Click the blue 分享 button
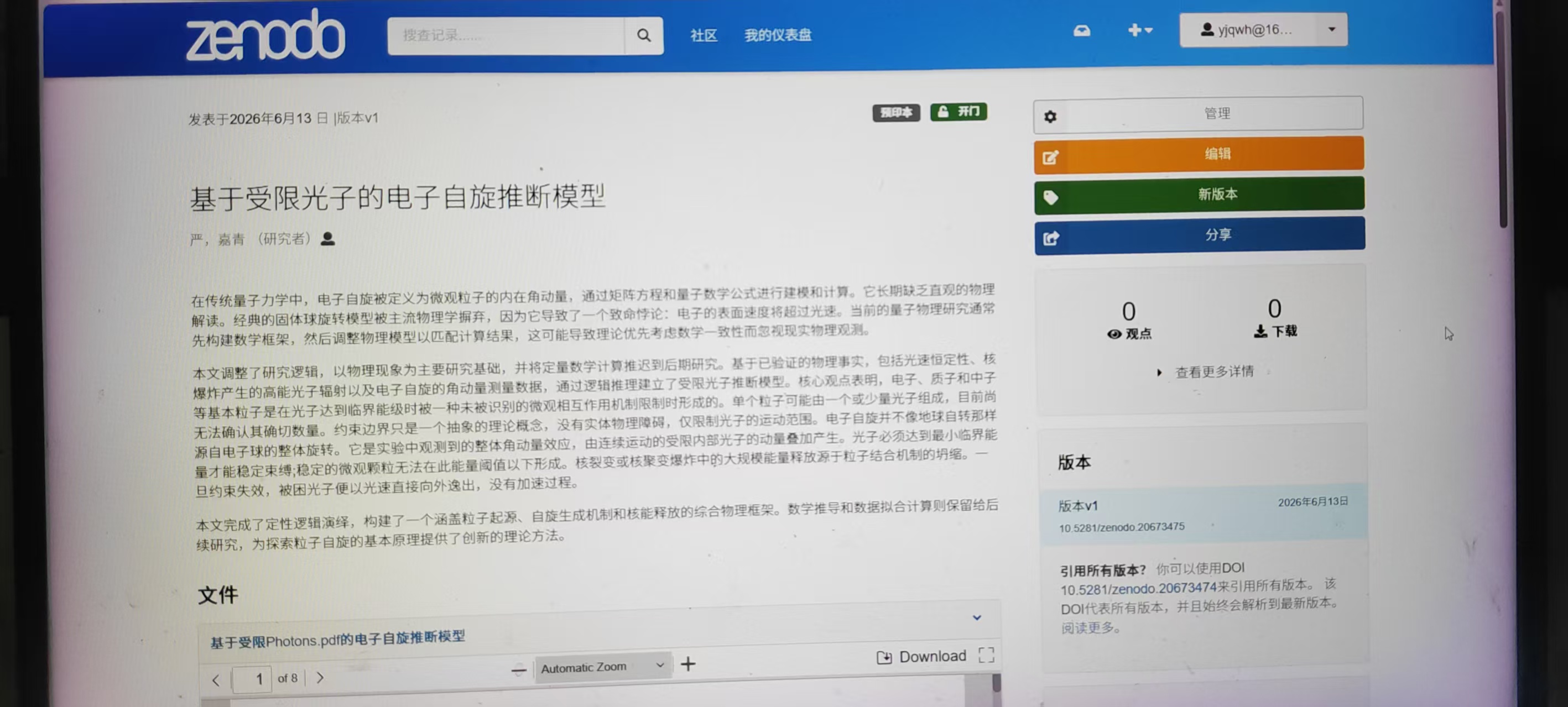Viewport: 1568px width, 707px height. point(1200,235)
